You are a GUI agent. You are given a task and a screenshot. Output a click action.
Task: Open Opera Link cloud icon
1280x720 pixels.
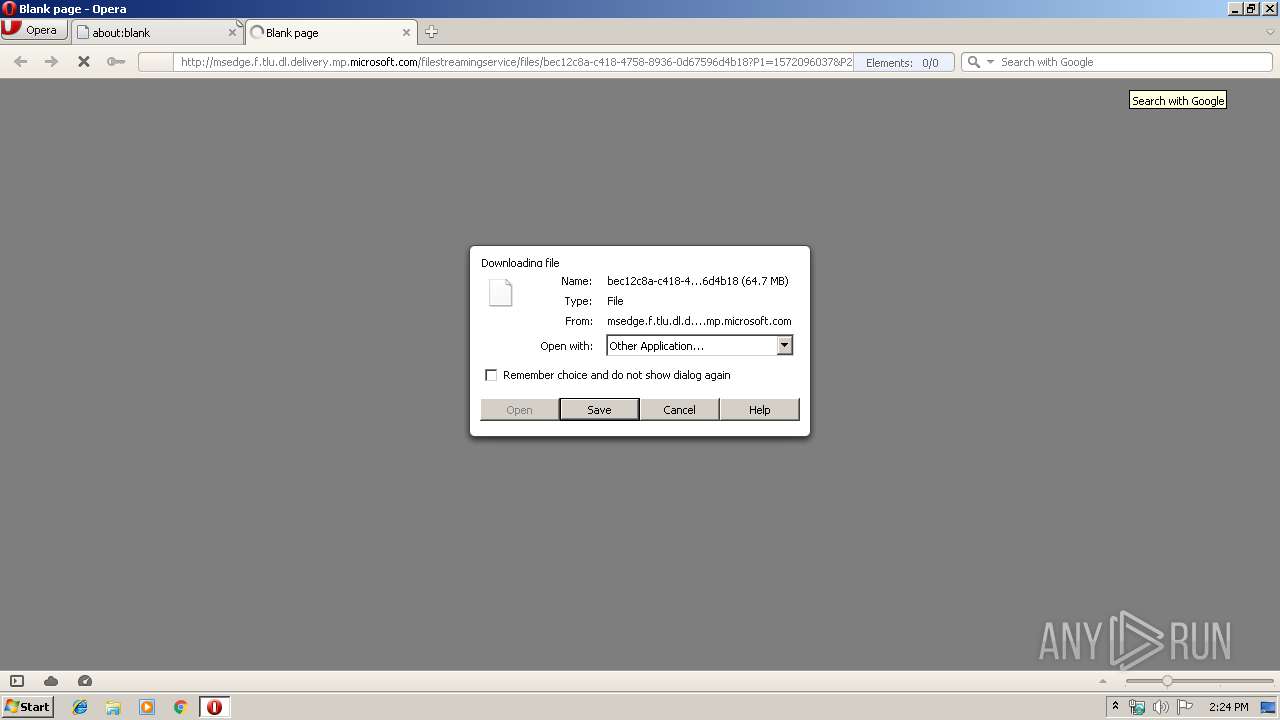[51, 681]
